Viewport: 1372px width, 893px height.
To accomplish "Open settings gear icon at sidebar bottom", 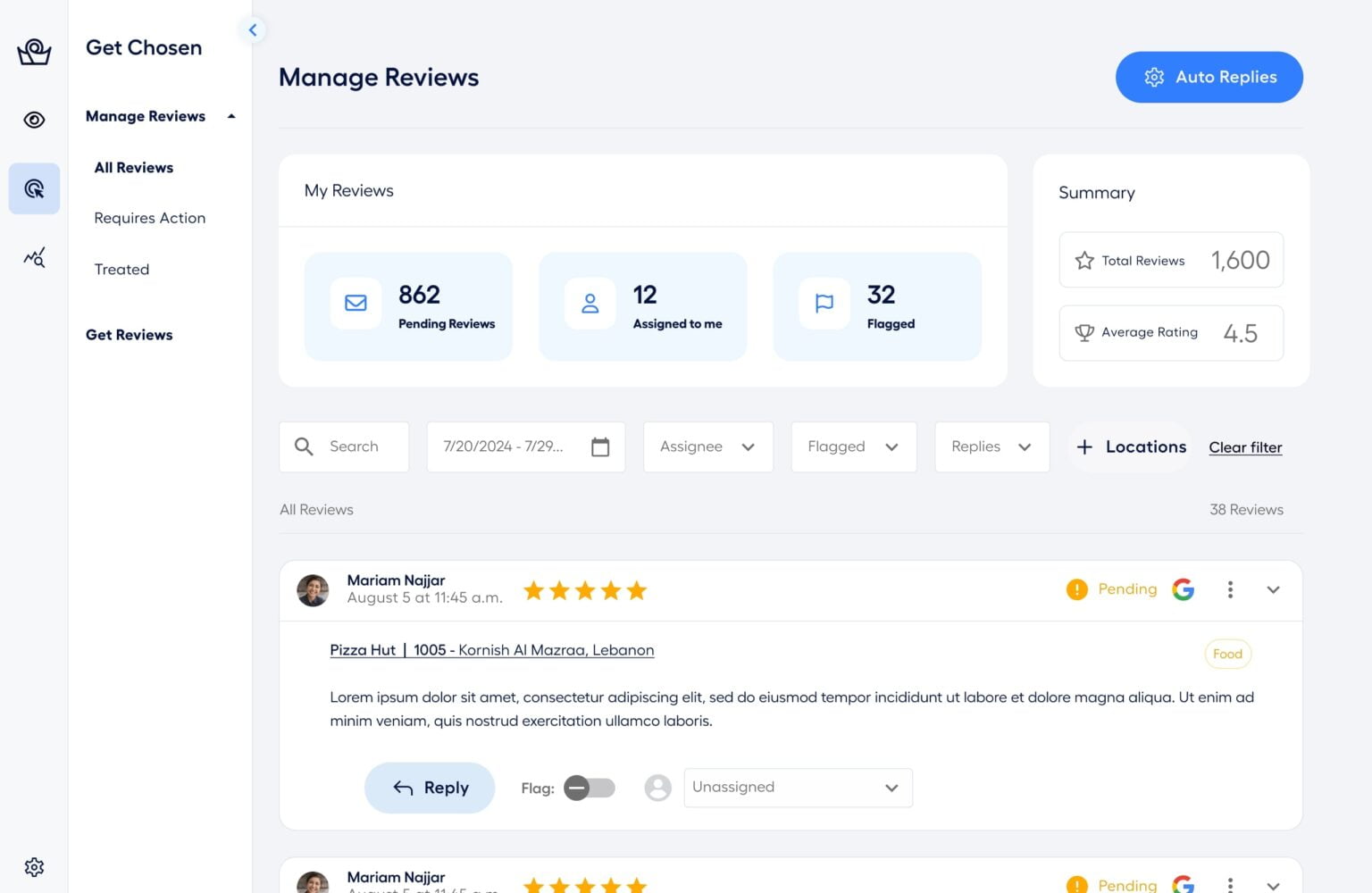I will click(x=34, y=867).
